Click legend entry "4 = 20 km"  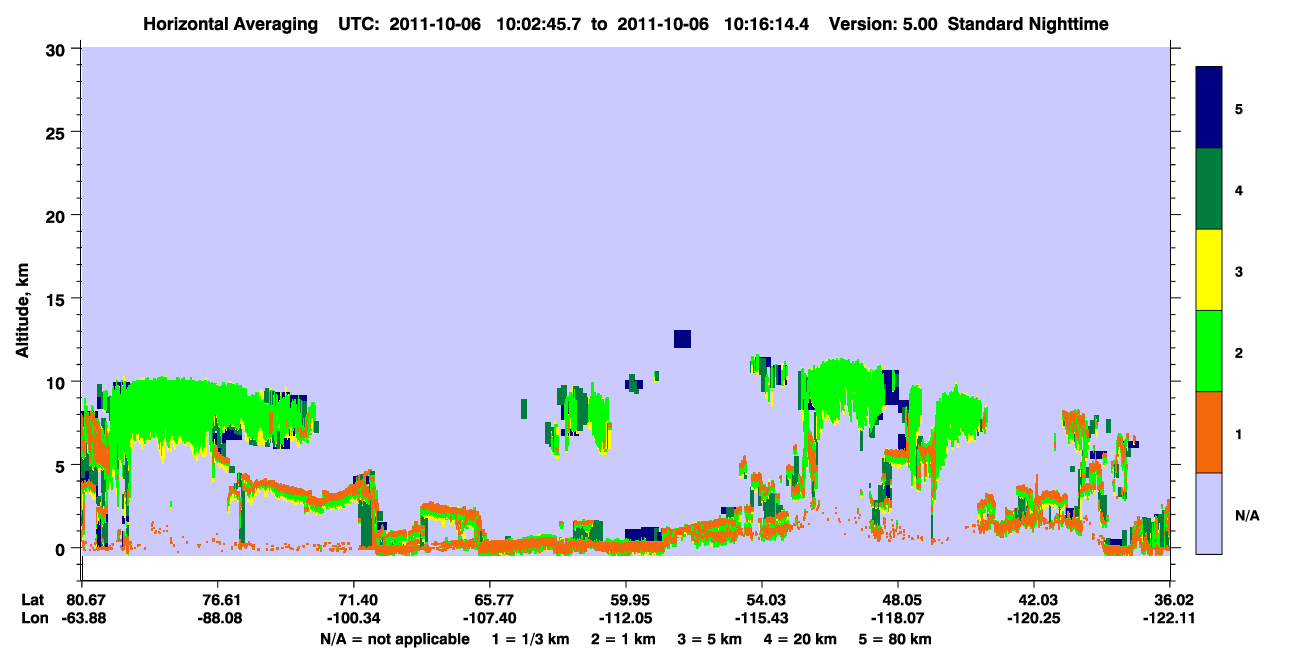pyautogui.click(x=800, y=639)
